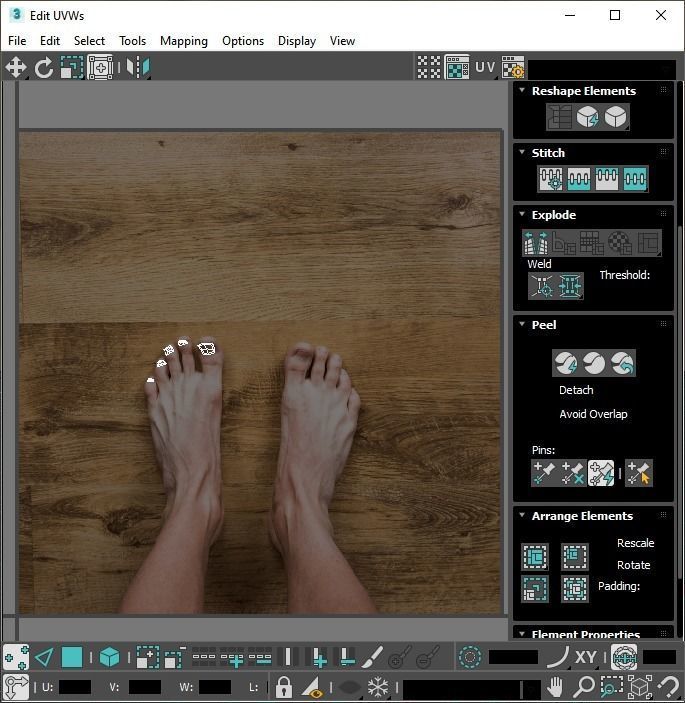Open the View menu
The width and height of the screenshot is (685, 703).
click(342, 41)
